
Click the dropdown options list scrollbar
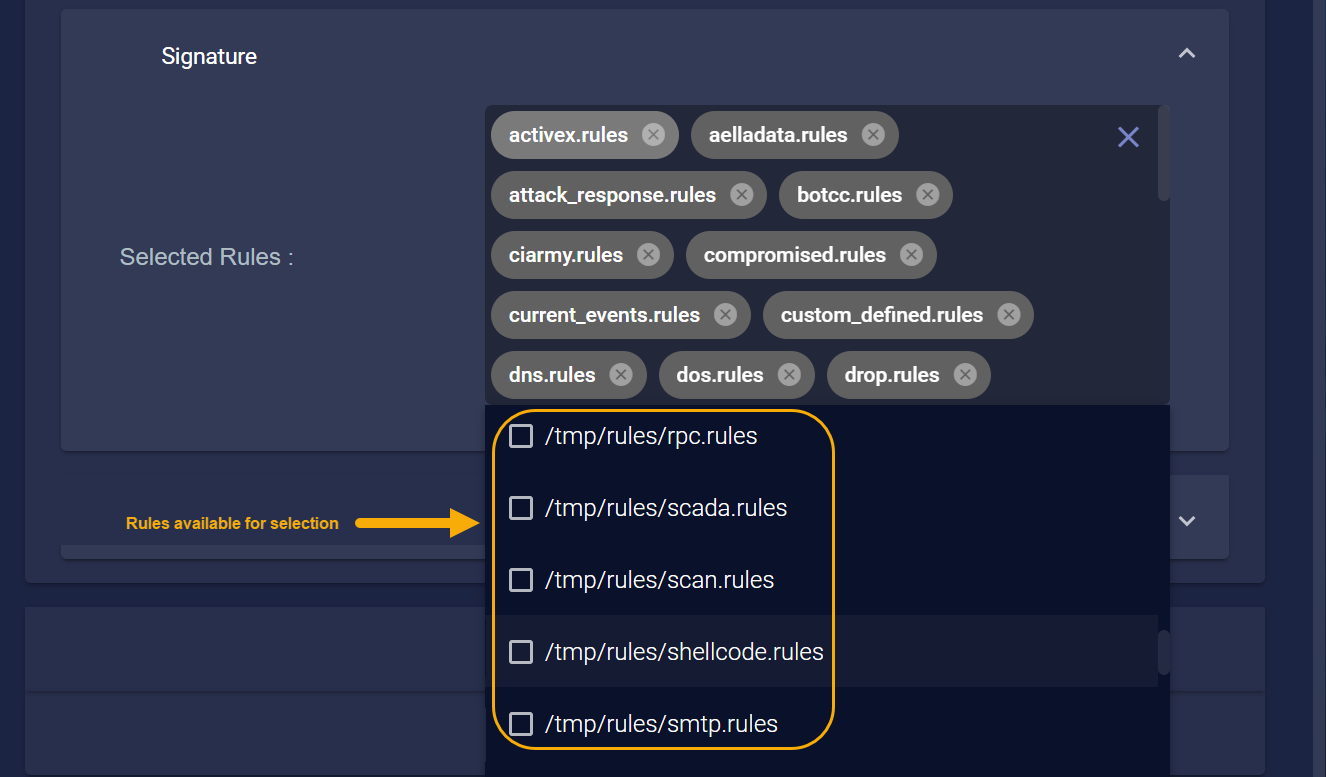1164,652
